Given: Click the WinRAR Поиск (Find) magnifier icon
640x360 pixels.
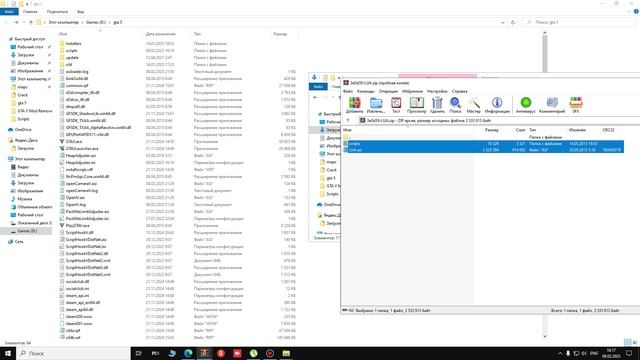Looking at the screenshot, I should pos(455,105).
